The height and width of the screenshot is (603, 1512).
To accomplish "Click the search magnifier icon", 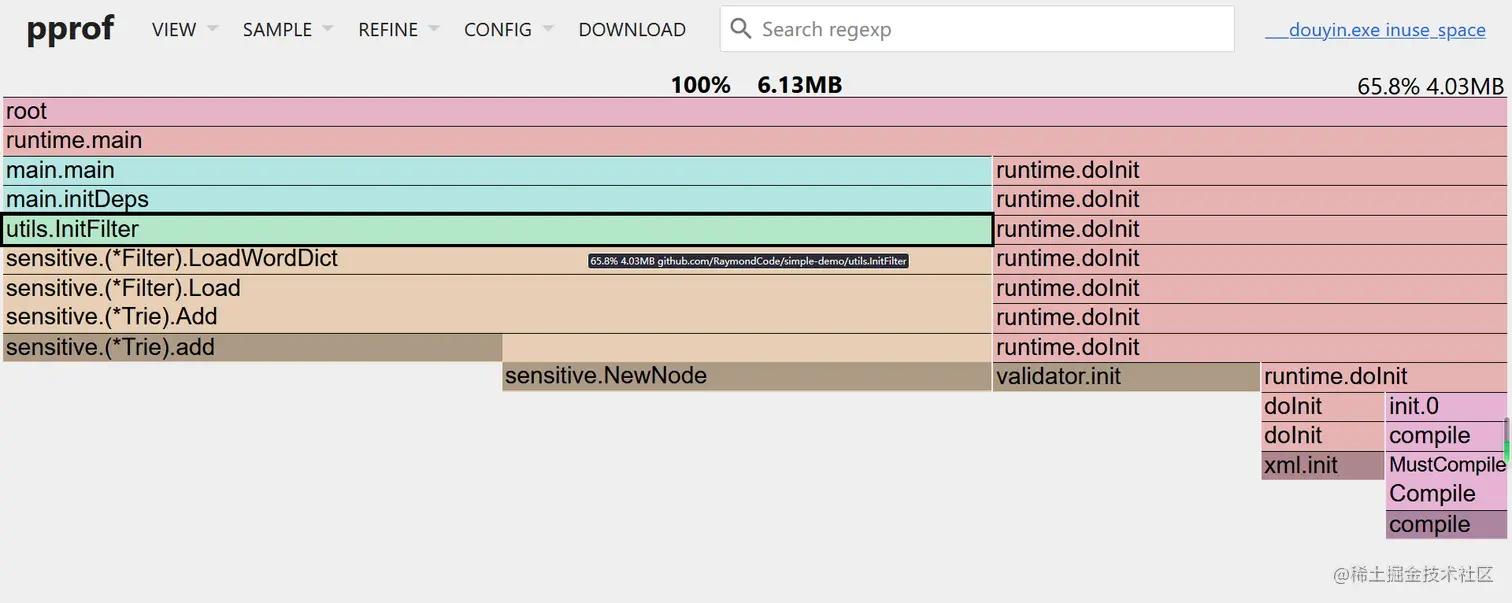I will click(x=741, y=29).
